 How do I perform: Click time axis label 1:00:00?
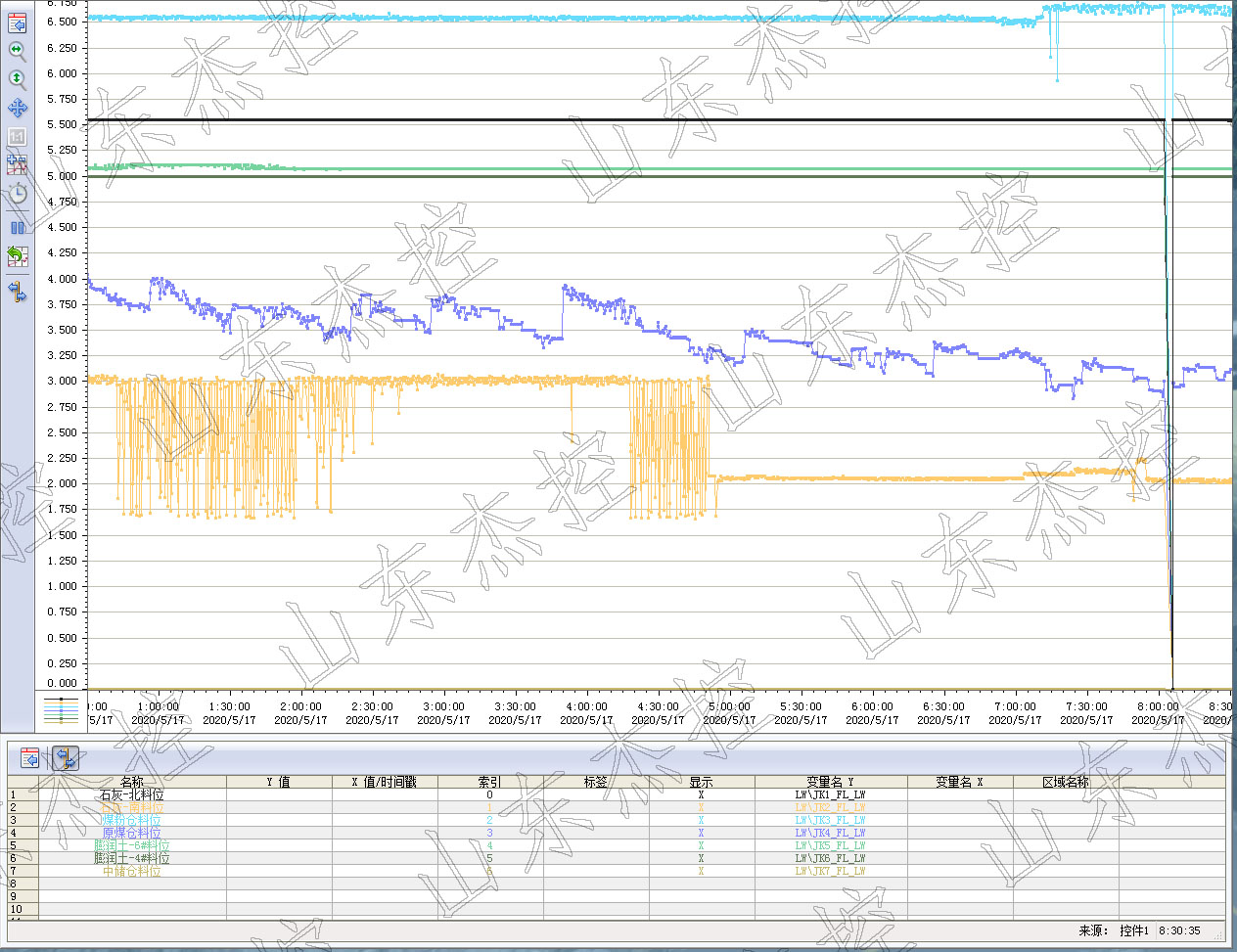158,706
